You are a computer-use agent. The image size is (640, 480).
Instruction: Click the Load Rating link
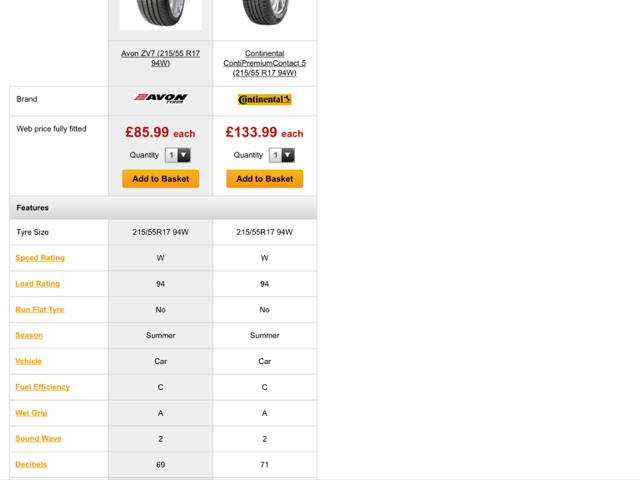pos(38,284)
